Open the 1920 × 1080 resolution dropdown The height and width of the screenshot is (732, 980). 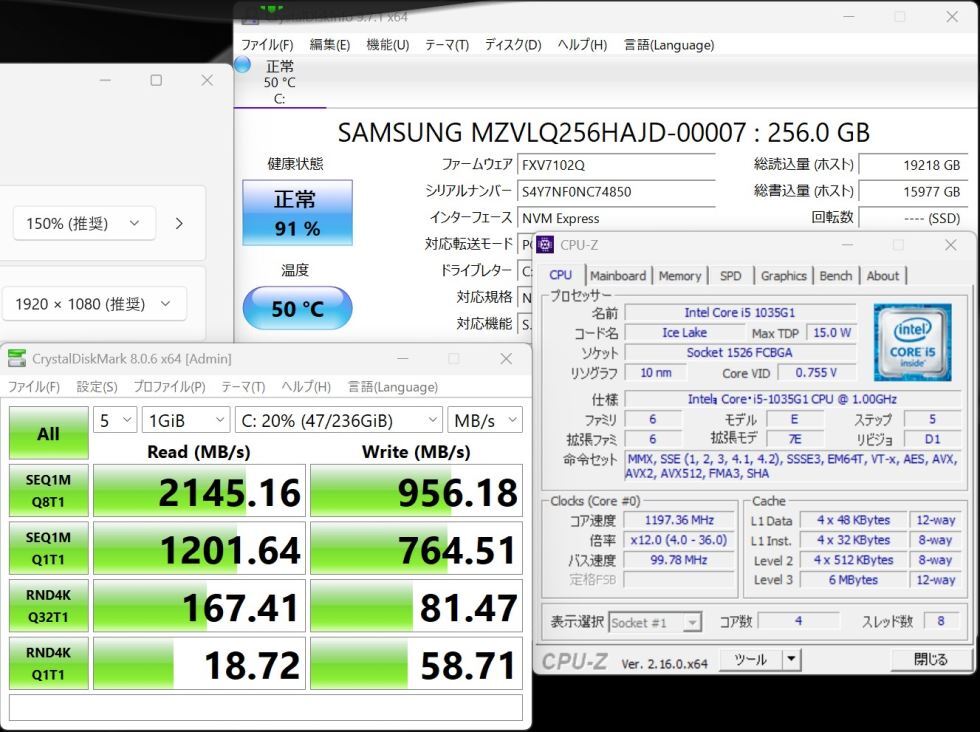click(x=94, y=302)
